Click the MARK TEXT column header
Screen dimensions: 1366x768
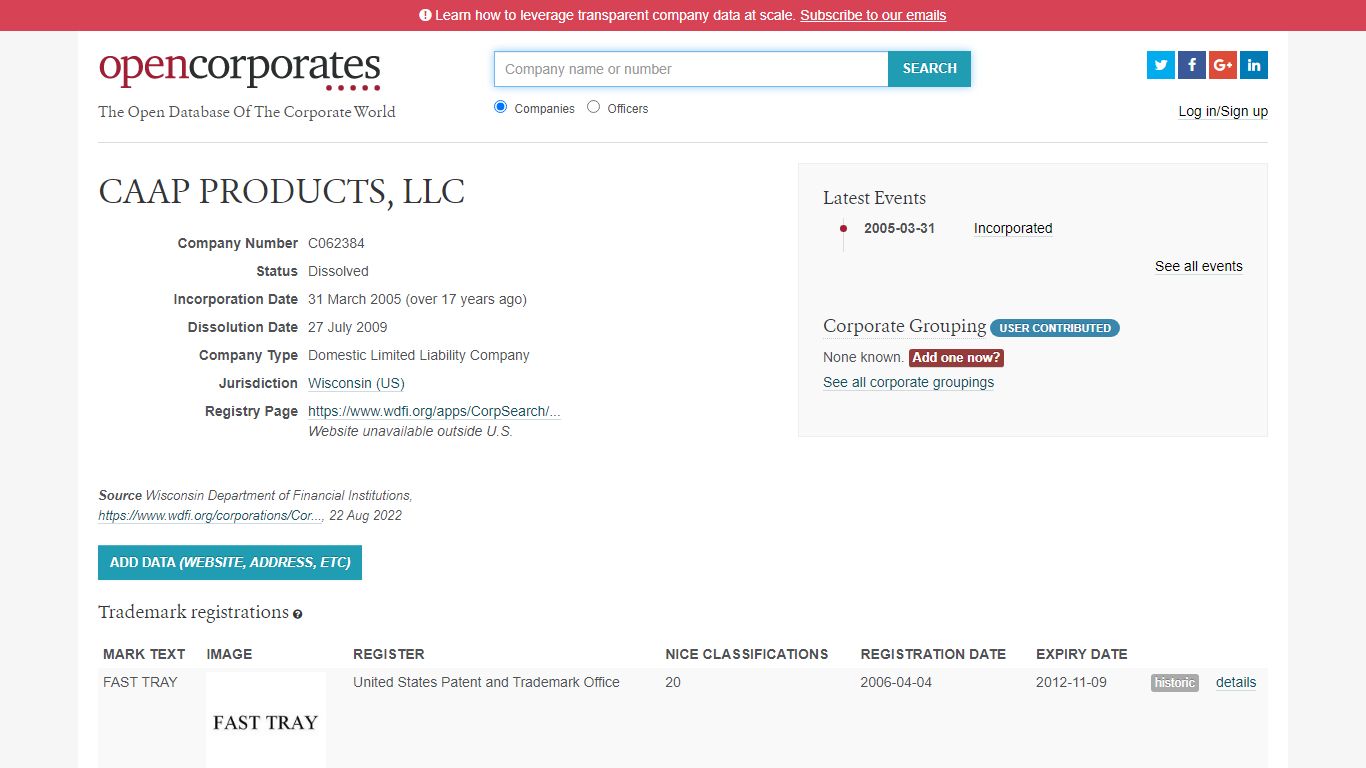pyautogui.click(x=144, y=654)
